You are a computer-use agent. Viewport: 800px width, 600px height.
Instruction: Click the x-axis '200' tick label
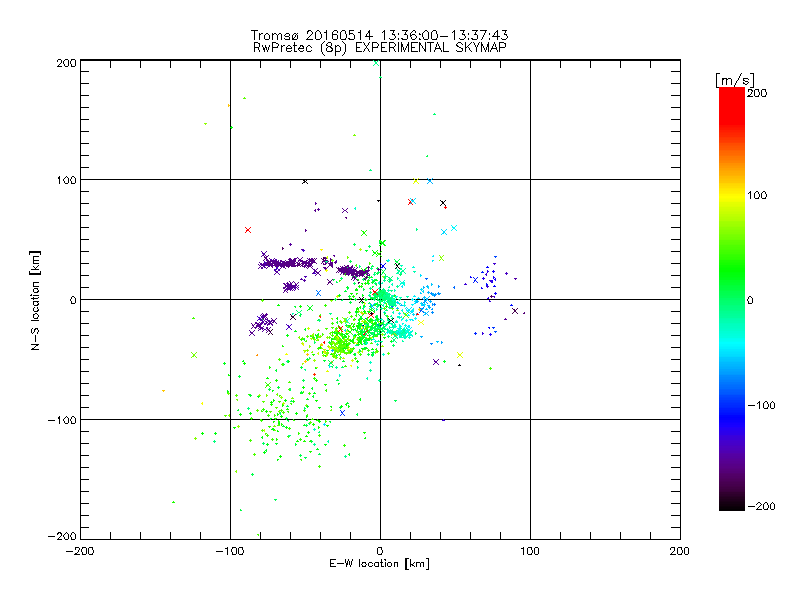click(680, 551)
